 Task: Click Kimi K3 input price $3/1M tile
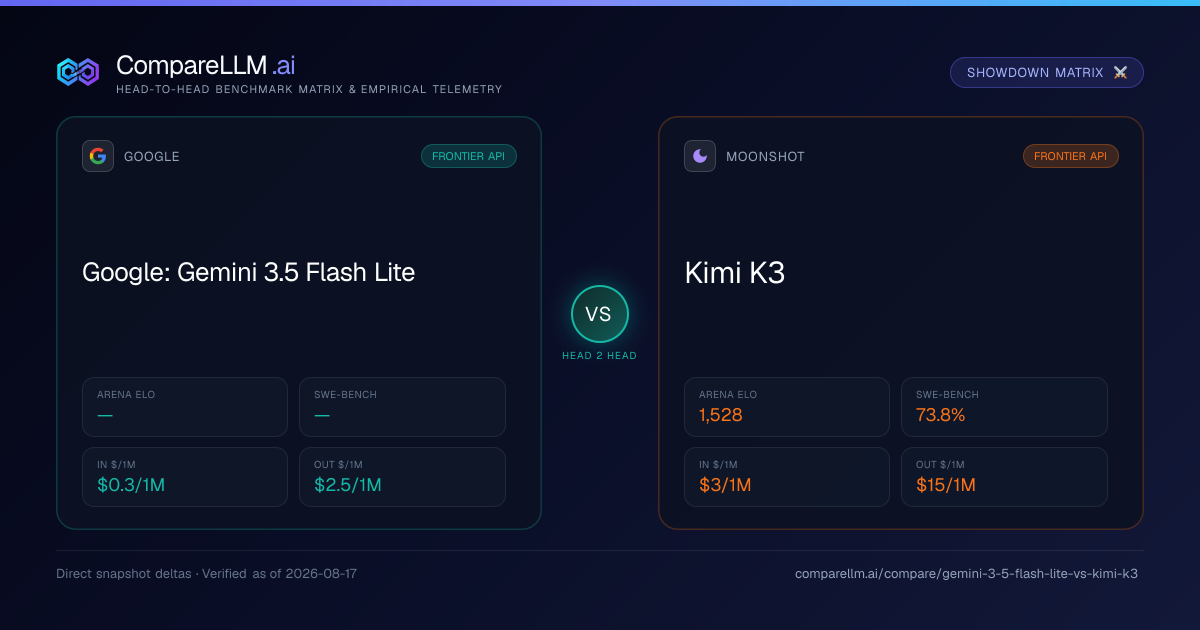coord(787,477)
